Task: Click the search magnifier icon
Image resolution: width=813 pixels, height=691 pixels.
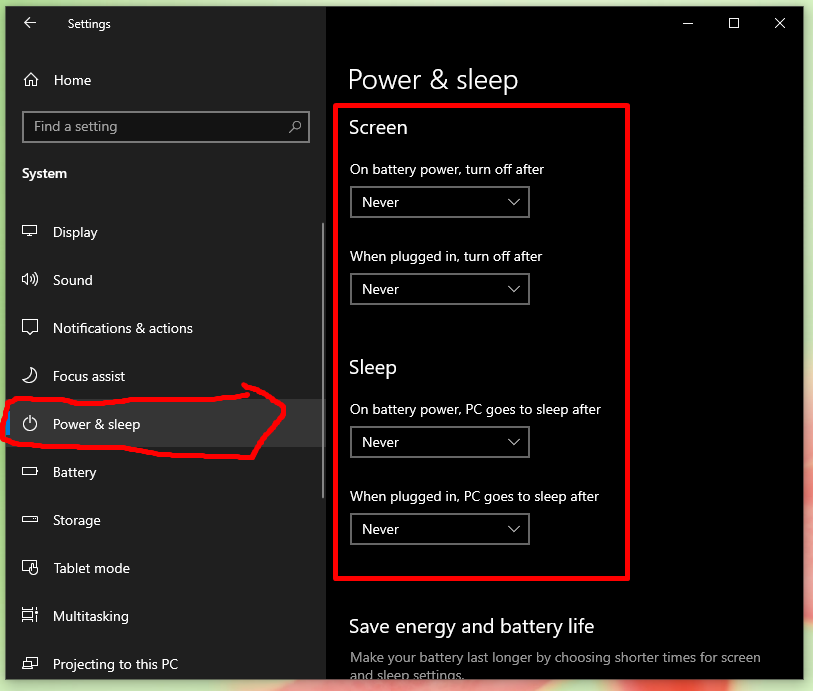Action: pyautogui.click(x=295, y=126)
